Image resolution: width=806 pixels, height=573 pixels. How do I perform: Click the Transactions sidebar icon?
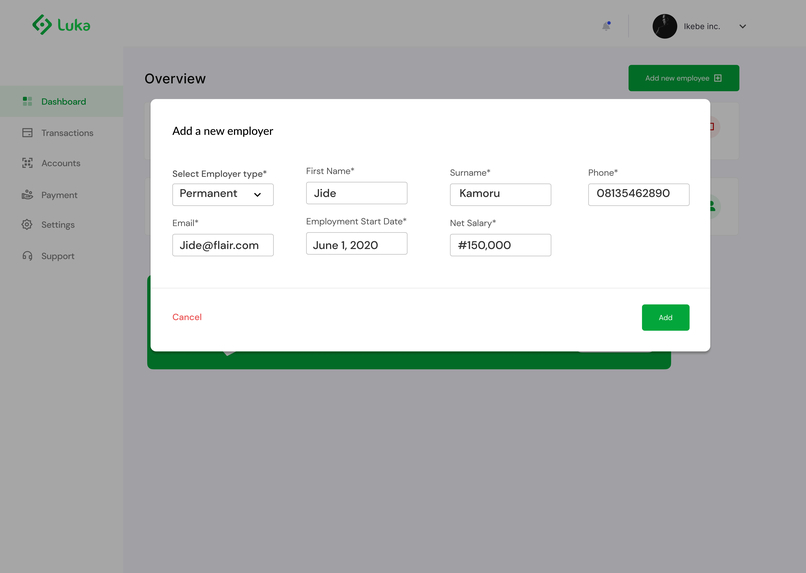tap(27, 133)
